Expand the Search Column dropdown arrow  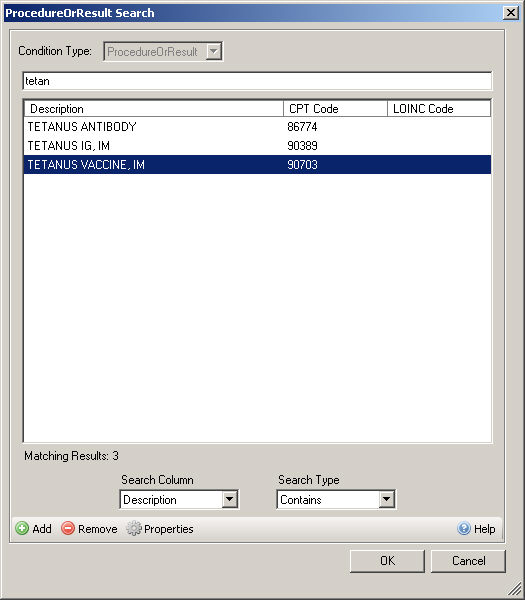[230, 499]
